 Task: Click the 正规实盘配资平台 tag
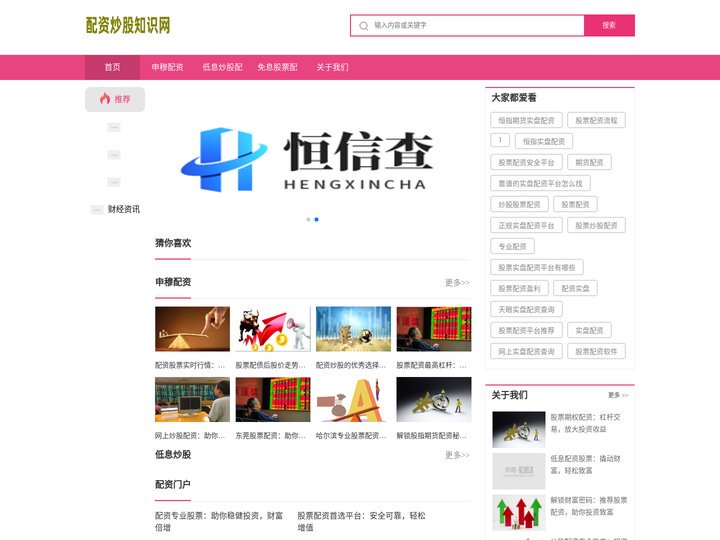point(526,225)
